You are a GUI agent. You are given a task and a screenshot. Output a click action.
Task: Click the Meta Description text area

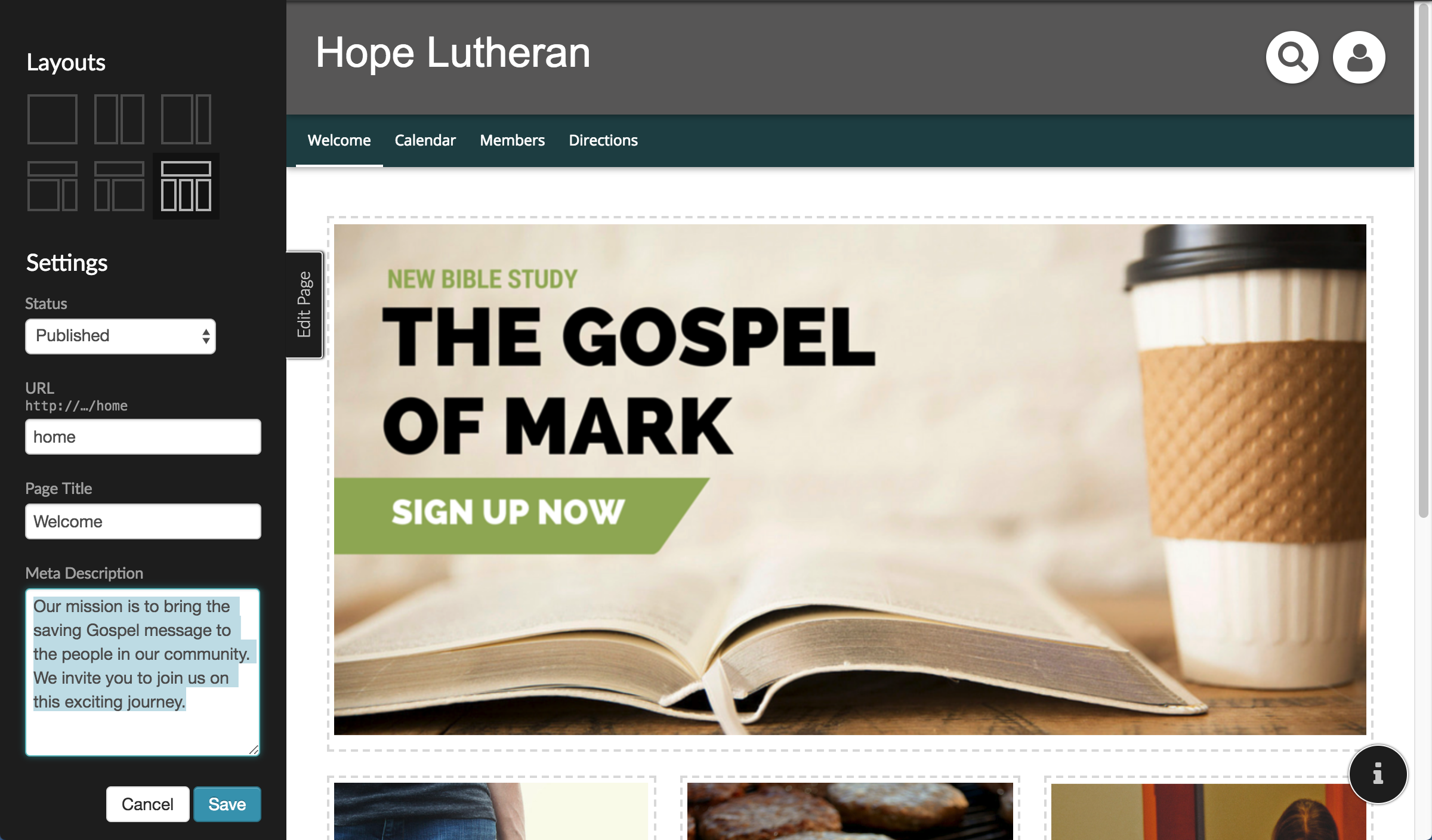pos(142,669)
